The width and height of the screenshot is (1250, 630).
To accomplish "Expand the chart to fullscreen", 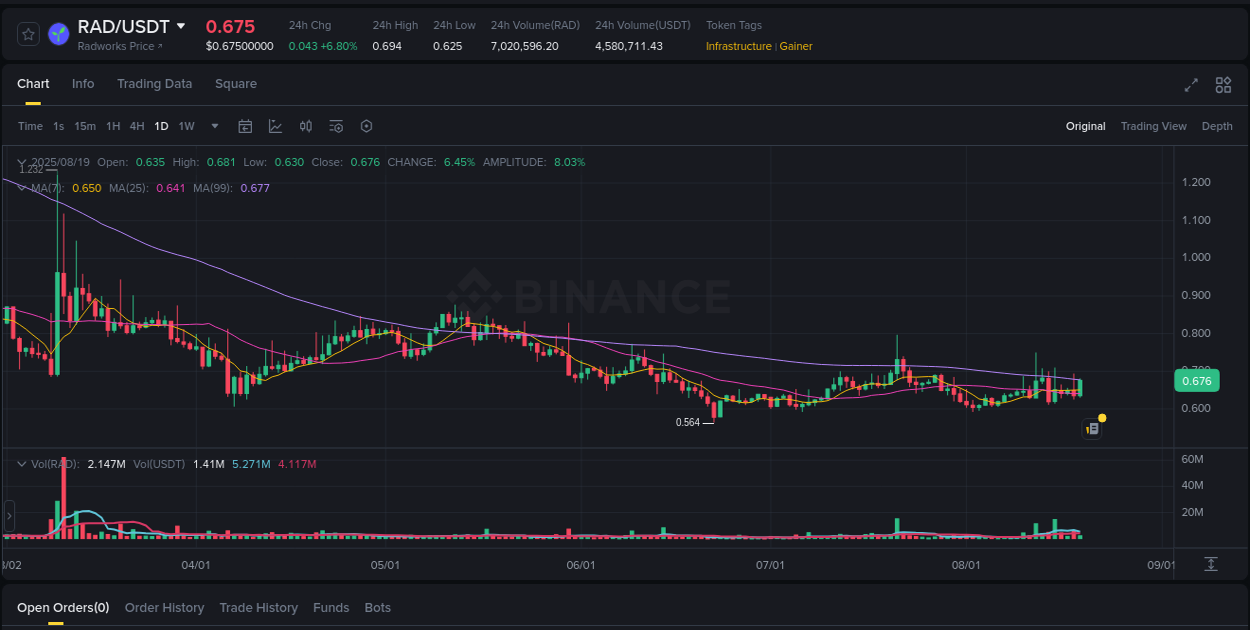I will [1190, 86].
